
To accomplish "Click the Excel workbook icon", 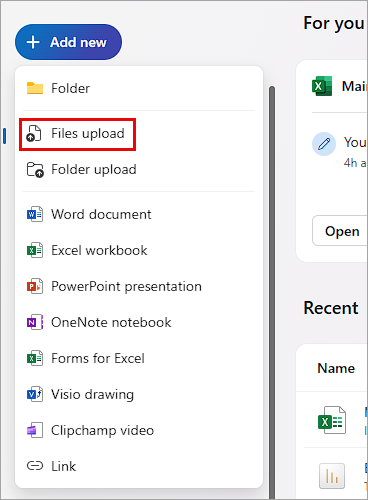I will click(35, 250).
